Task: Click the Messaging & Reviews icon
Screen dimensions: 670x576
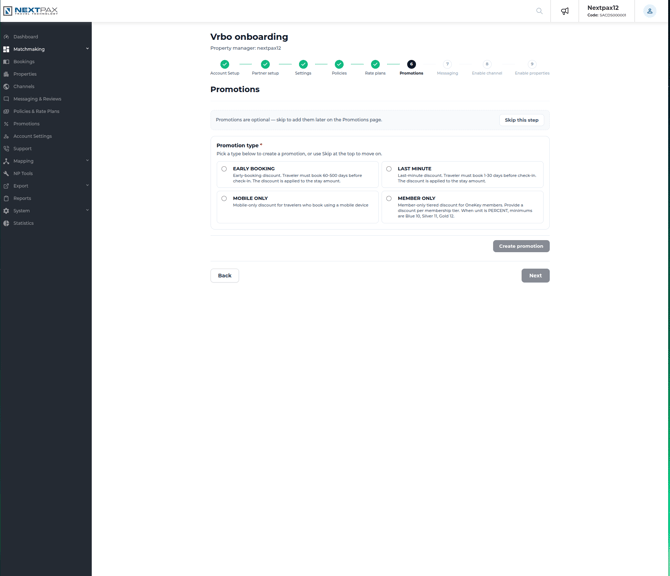Action: [6, 99]
